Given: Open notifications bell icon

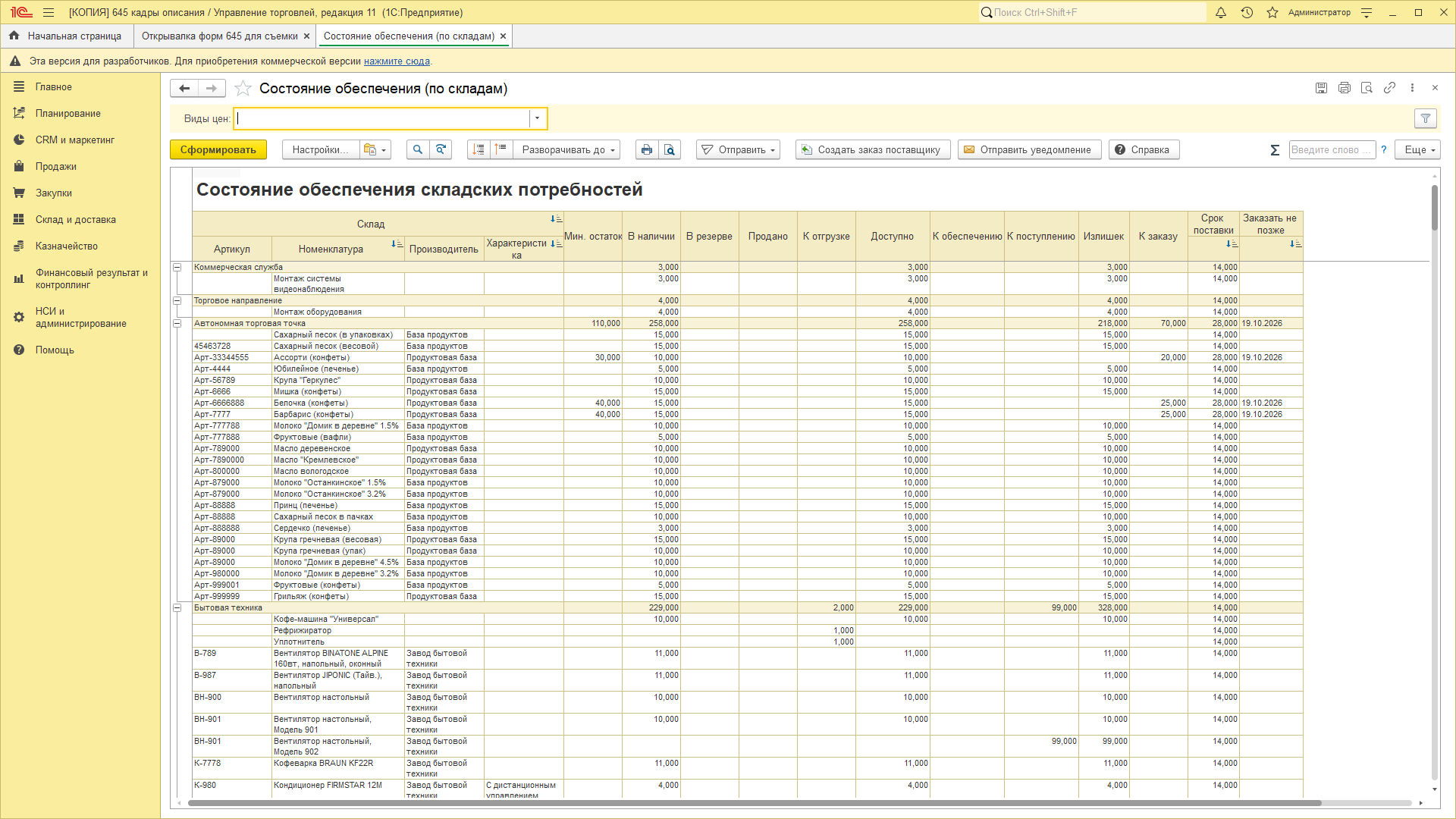Looking at the screenshot, I should point(1221,12).
